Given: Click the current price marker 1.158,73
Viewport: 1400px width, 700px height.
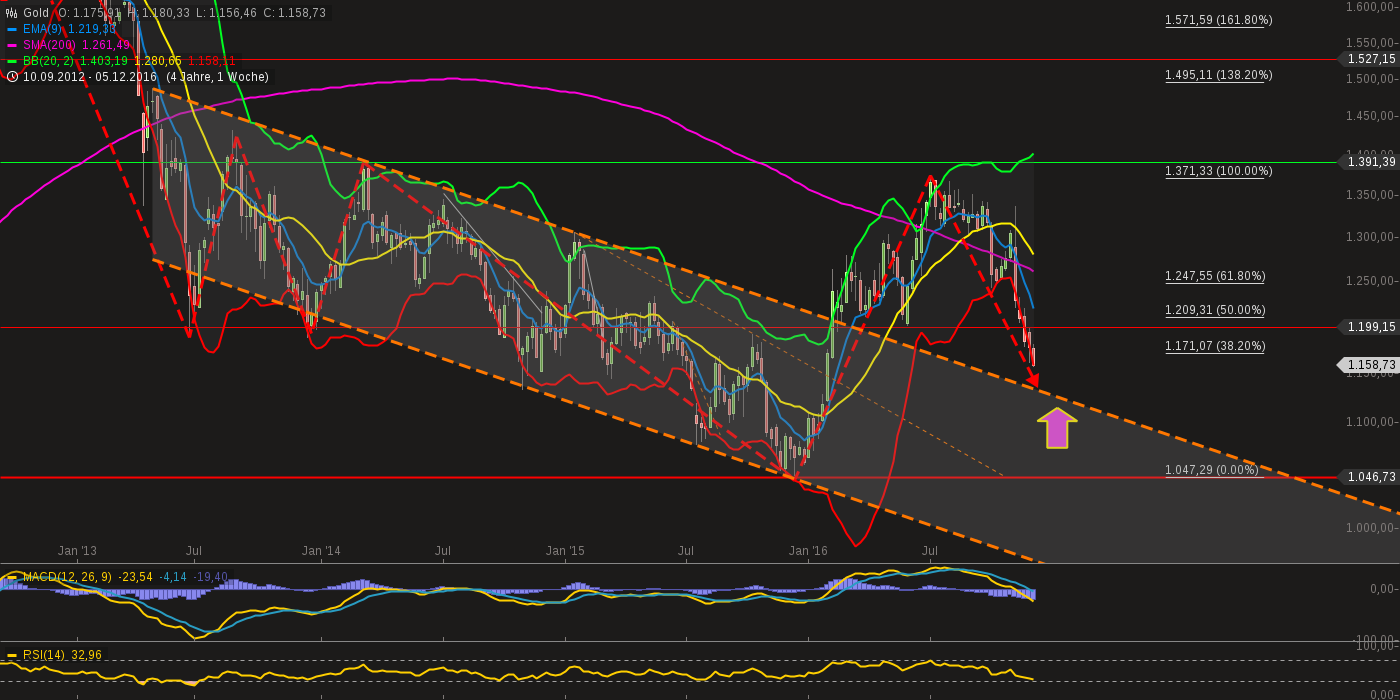Looking at the screenshot, I should point(1368,366).
